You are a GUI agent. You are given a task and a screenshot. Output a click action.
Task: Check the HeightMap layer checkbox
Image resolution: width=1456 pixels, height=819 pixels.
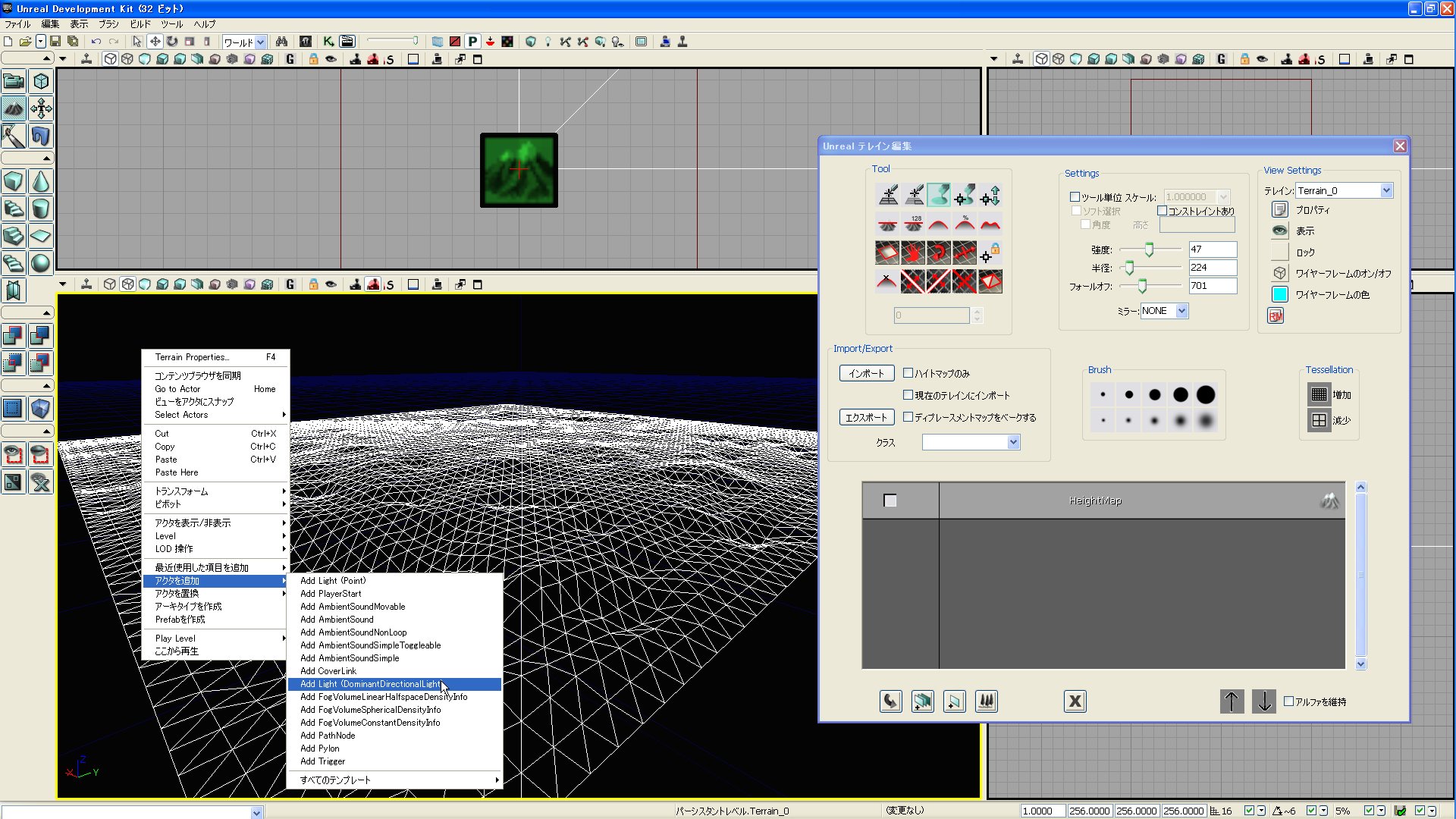click(890, 500)
